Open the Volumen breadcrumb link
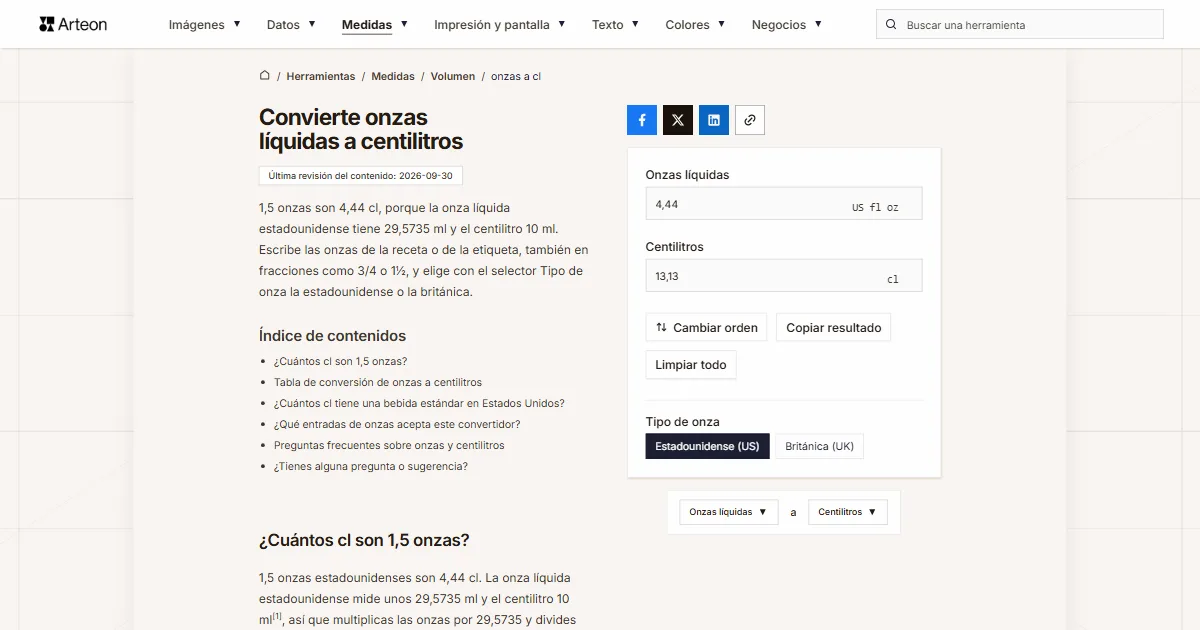This screenshot has width=1200, height=630. tap(453, 76)
